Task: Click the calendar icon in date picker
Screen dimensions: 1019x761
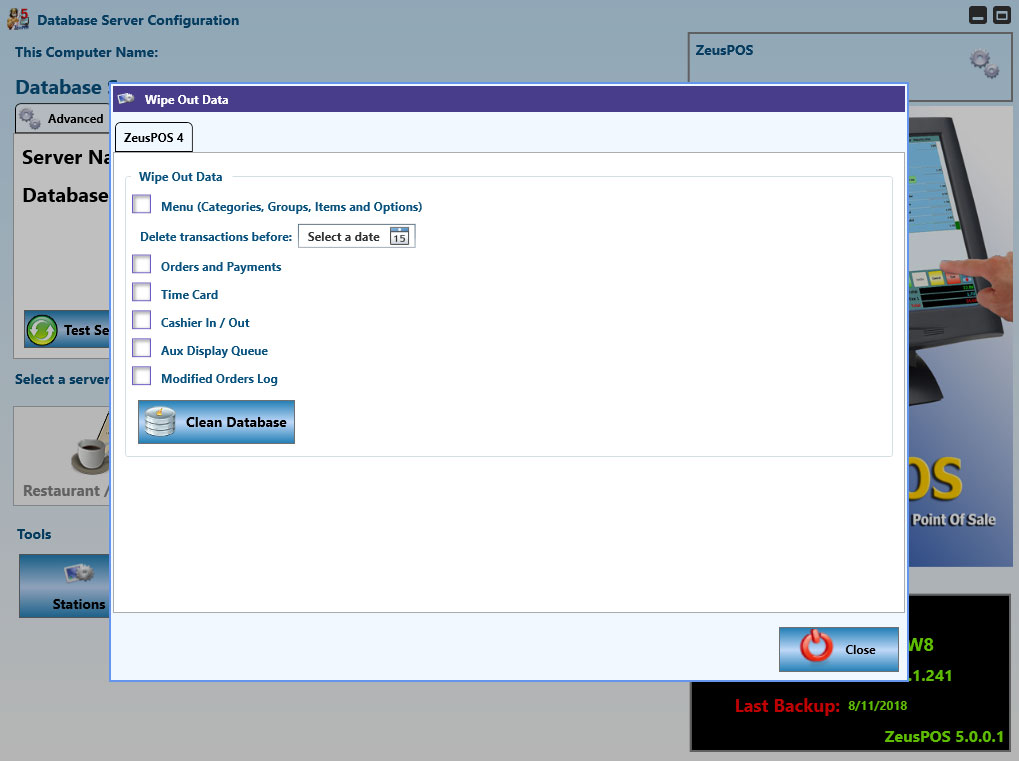Action: 399,237
